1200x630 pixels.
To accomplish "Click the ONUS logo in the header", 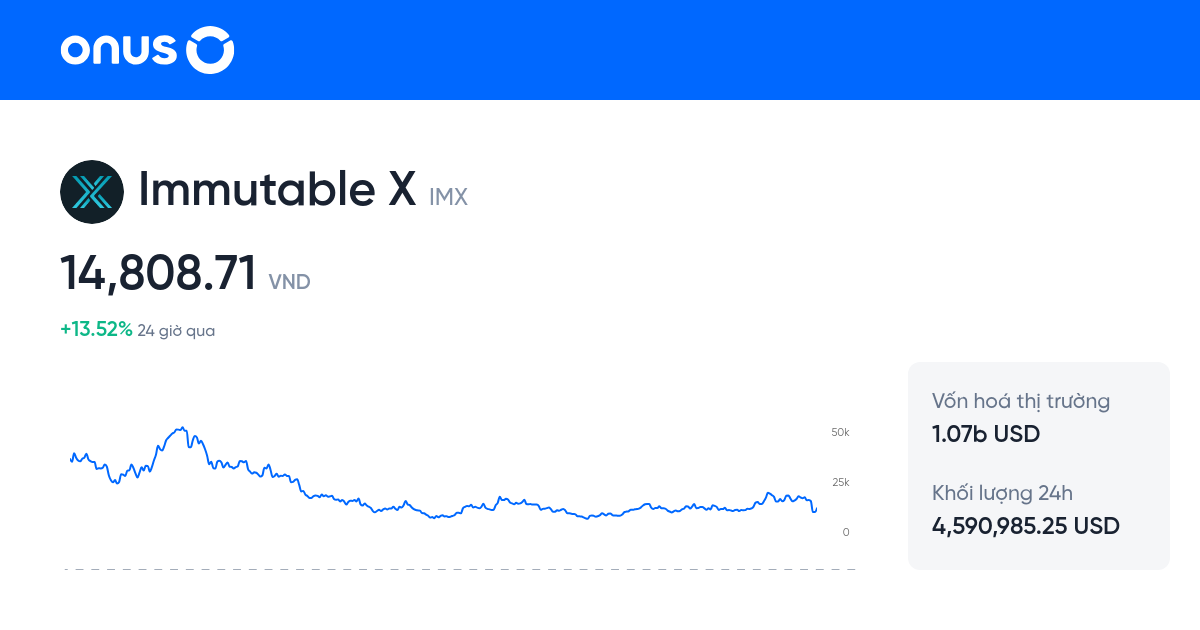I will tap(146, 50).
